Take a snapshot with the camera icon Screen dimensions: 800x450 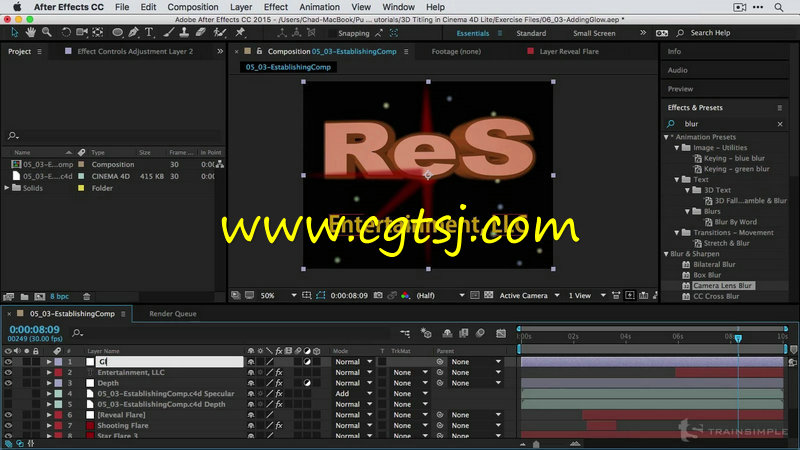[378, 295]
